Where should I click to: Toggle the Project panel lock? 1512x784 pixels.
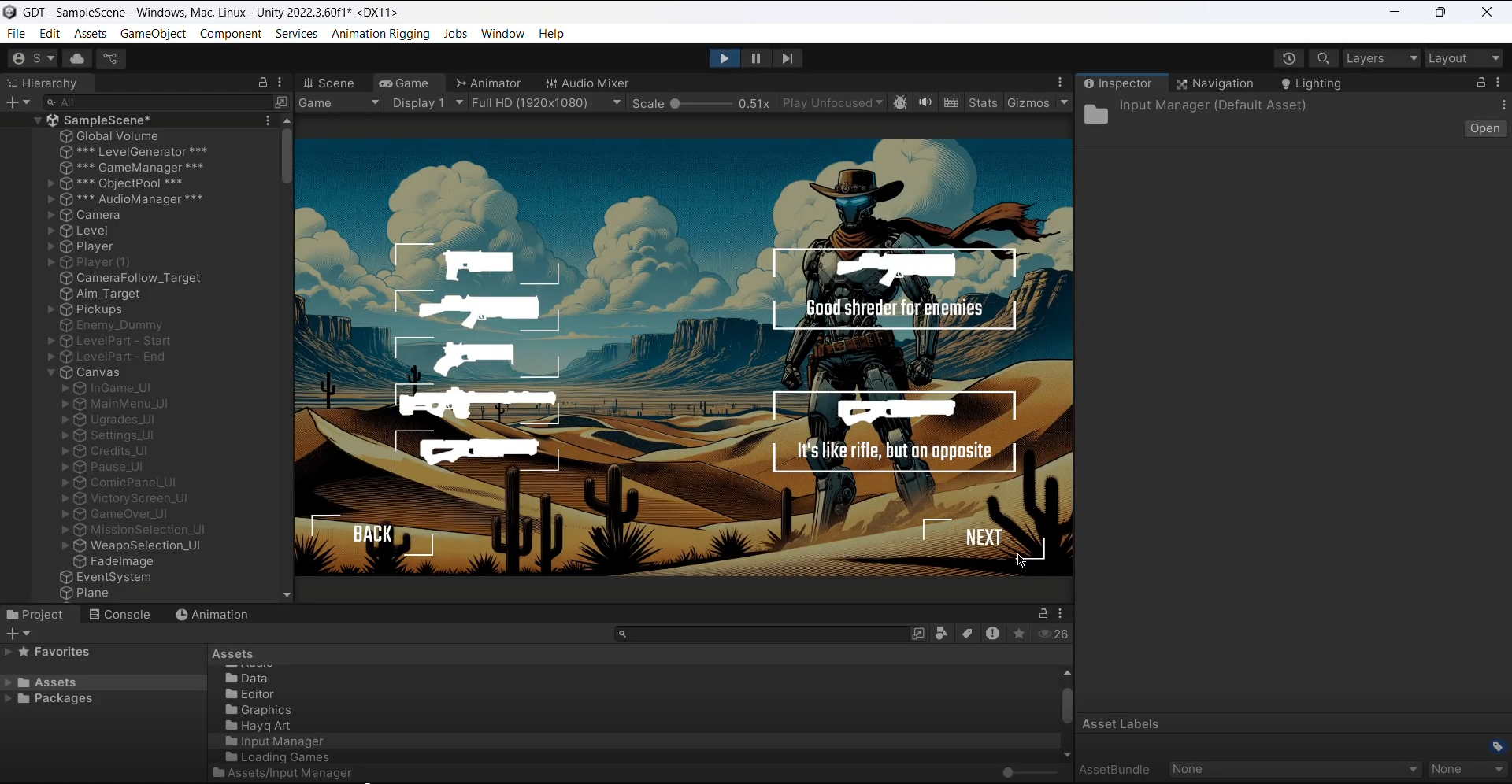click(x=1043, y=614)
